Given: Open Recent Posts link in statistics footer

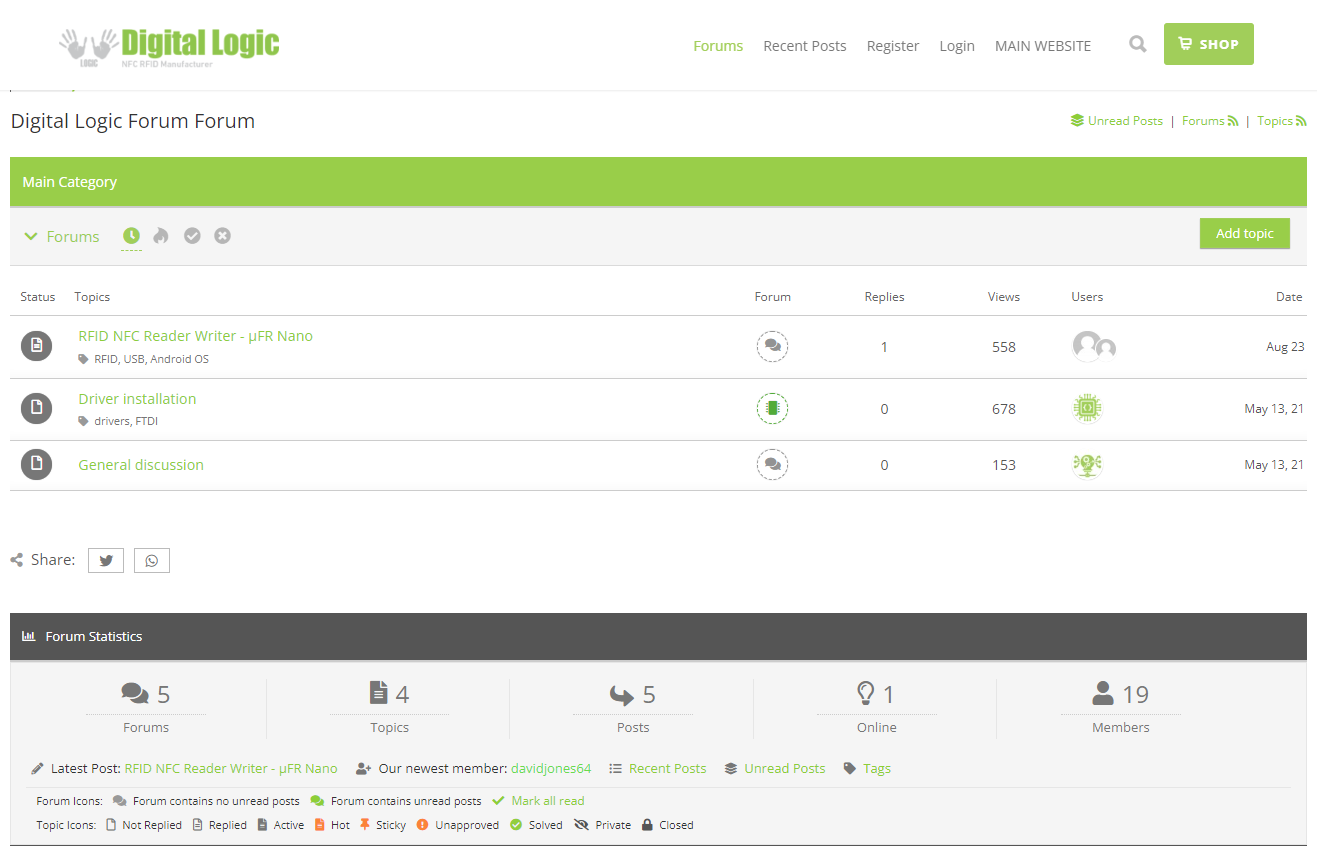Looking at the screenshot, I should pos(667,769).
